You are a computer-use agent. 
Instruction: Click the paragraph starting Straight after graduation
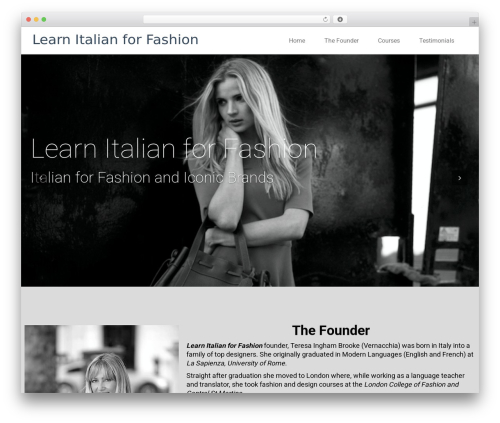tap(326, 384)
